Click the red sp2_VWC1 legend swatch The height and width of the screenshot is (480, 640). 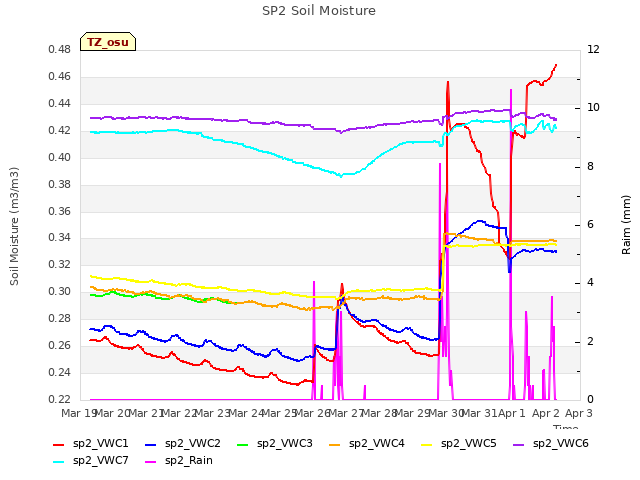[59, 444]
